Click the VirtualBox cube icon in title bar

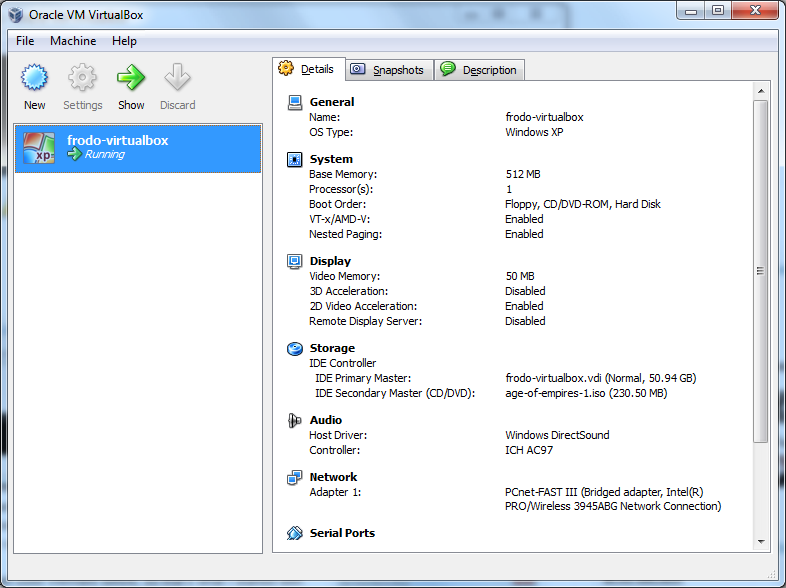point(16,15)
